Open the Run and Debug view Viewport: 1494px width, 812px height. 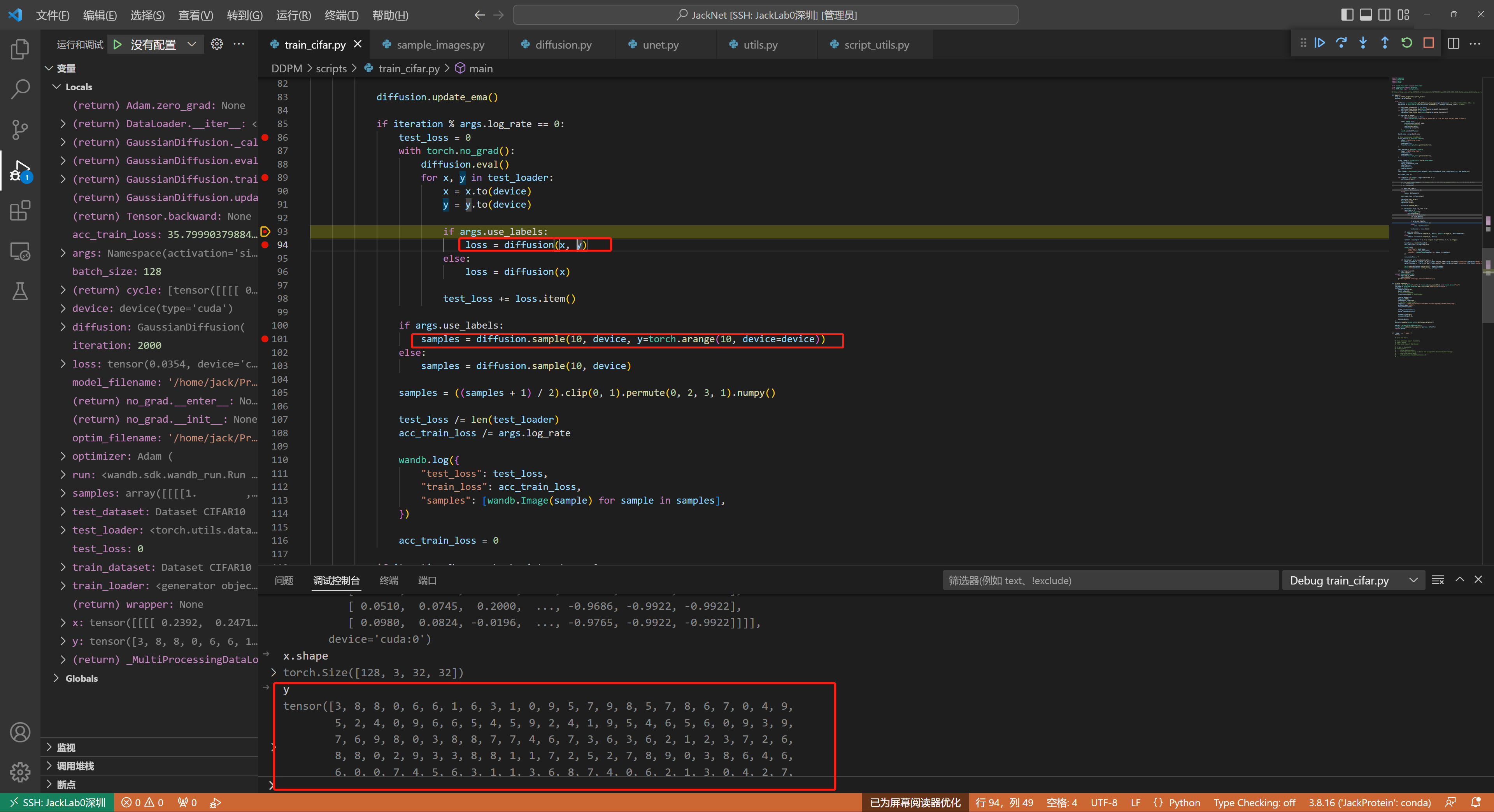(x=20, y=170)
